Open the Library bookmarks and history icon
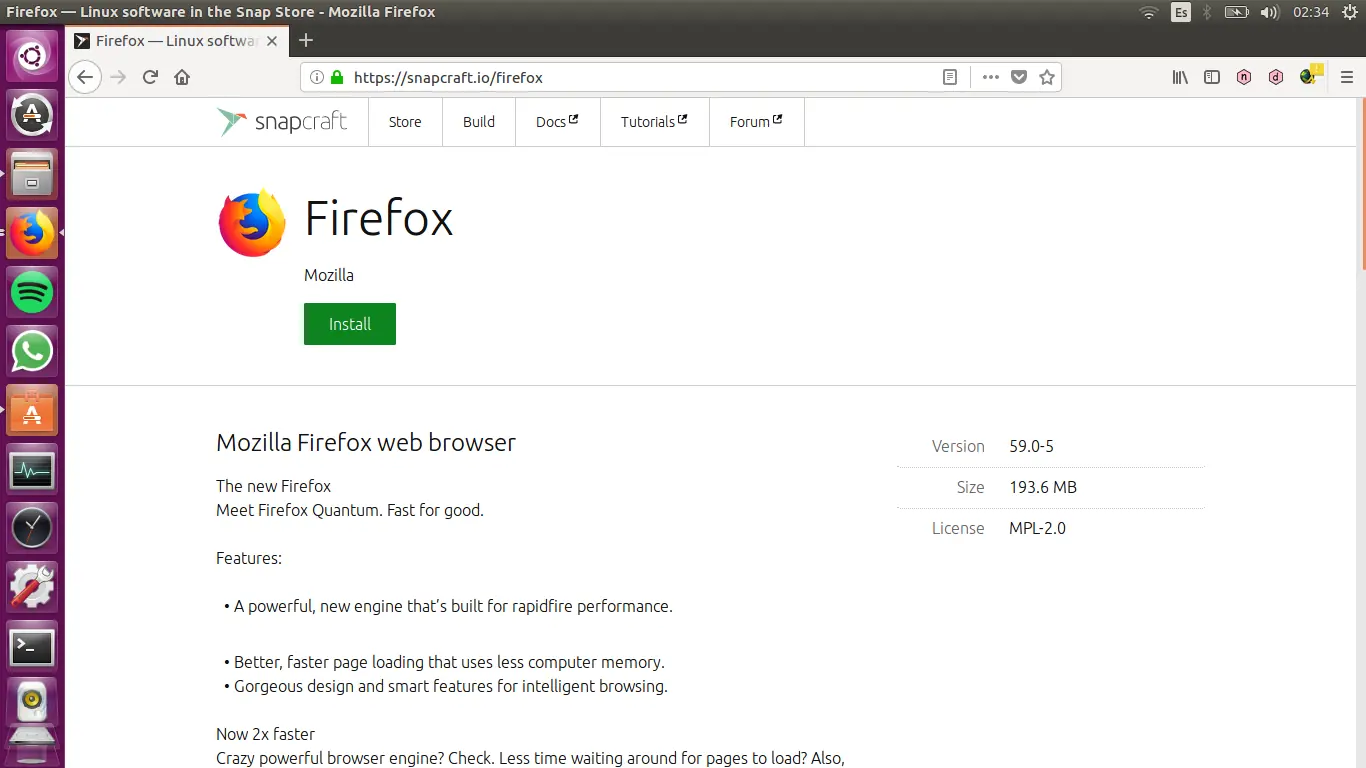 1180,77
